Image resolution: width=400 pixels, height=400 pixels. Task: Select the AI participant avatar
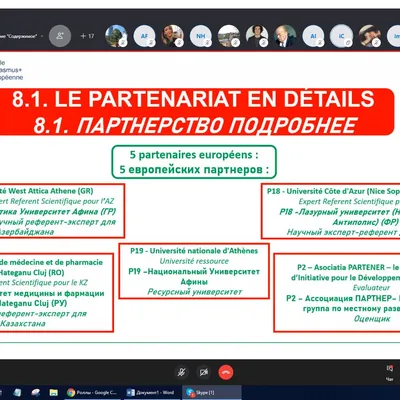313,36
